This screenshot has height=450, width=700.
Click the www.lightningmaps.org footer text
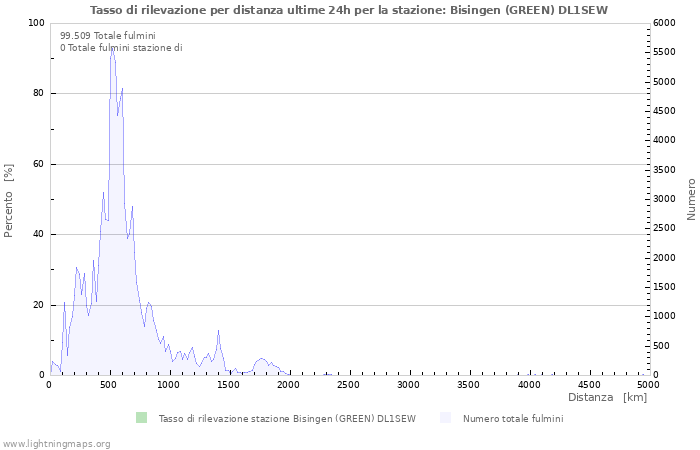pyautogui.click(x=55, y=444)
